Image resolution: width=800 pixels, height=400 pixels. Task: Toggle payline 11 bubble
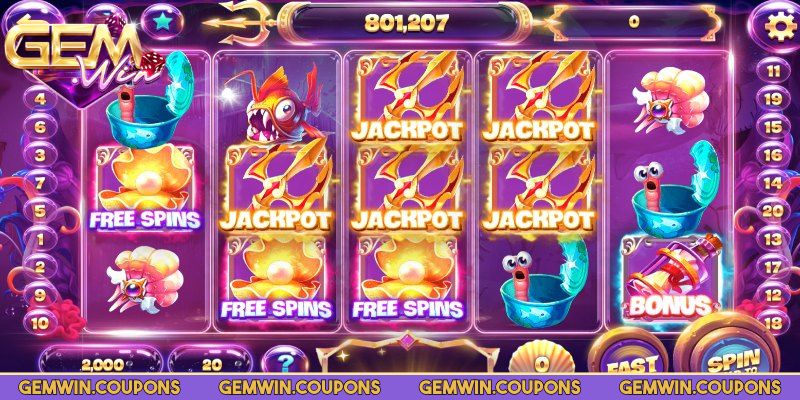coord(772,71)
